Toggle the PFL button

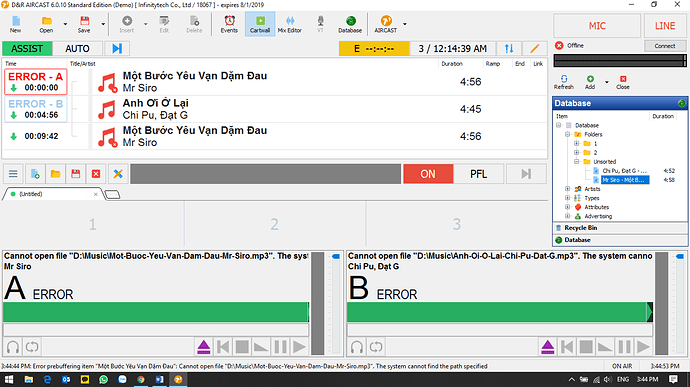pos(478,174)
